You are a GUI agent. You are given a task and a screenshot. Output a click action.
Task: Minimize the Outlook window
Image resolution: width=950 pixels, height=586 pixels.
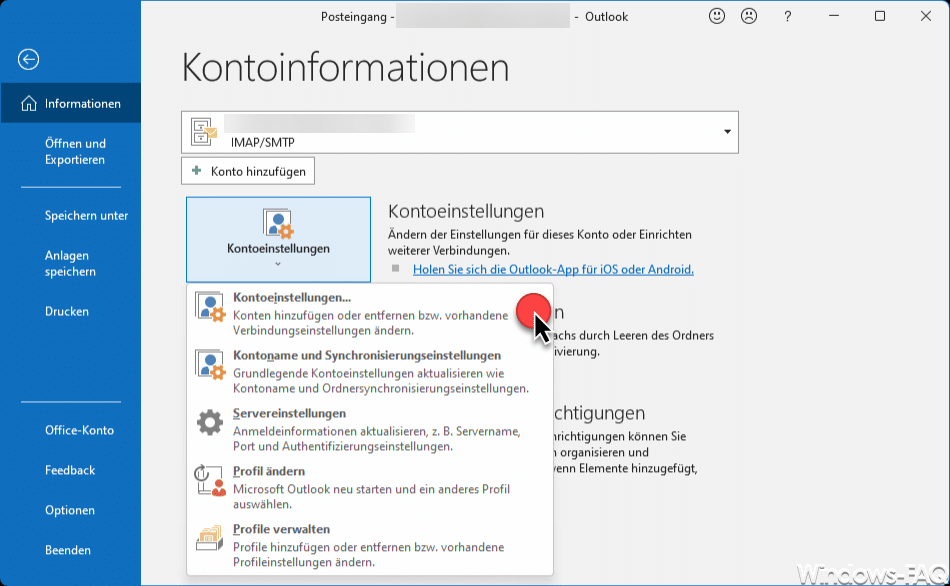pyautogui.click(x=834, y=16)
